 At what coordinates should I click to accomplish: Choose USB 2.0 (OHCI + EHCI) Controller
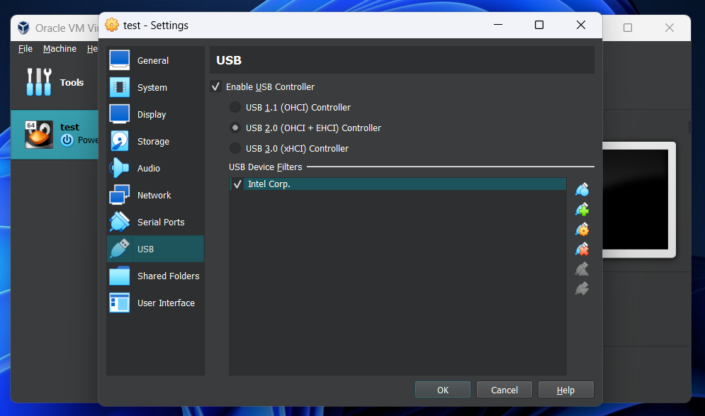[235, 128]
